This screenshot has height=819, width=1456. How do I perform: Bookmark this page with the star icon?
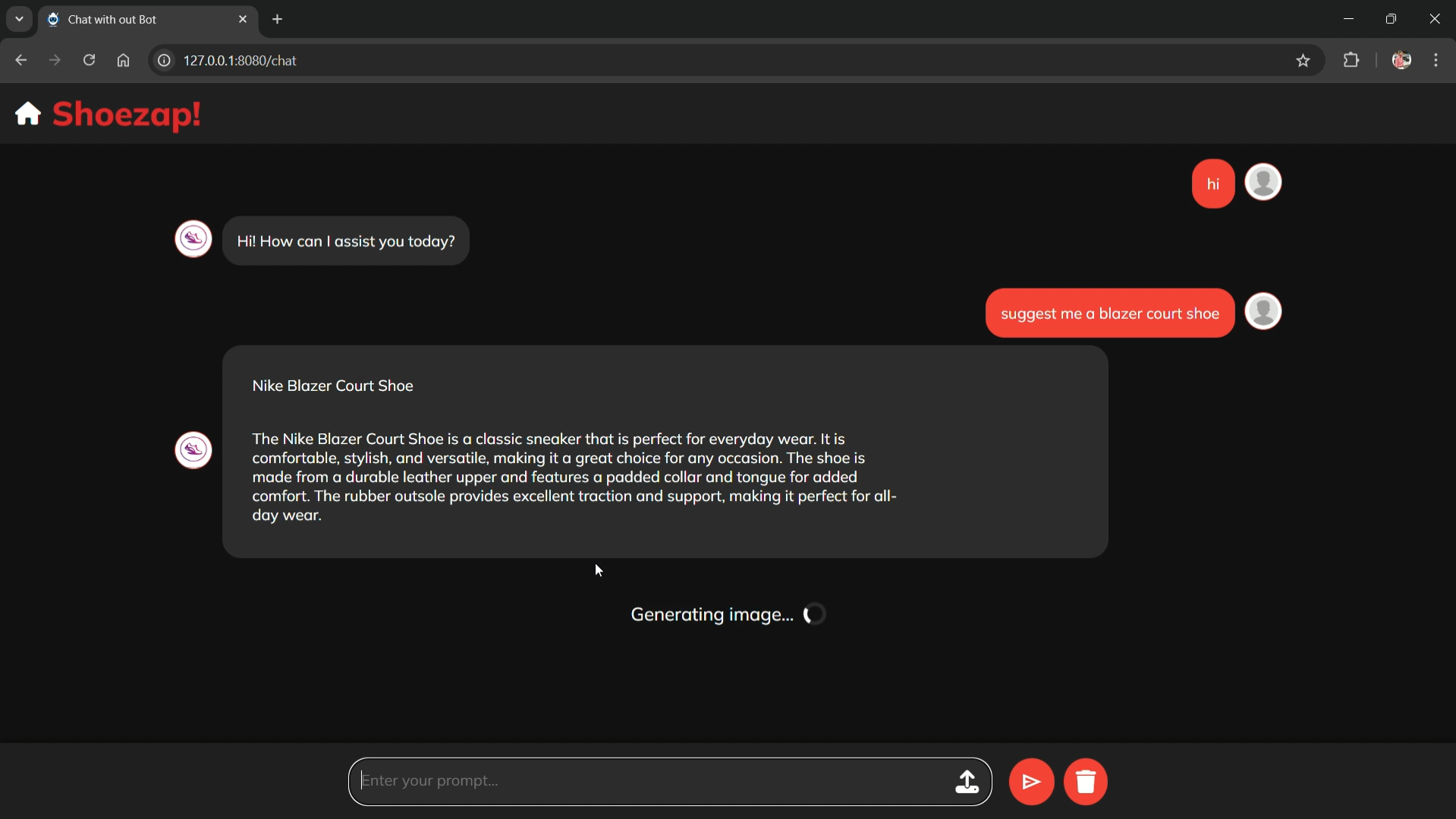pos(1303,61)
